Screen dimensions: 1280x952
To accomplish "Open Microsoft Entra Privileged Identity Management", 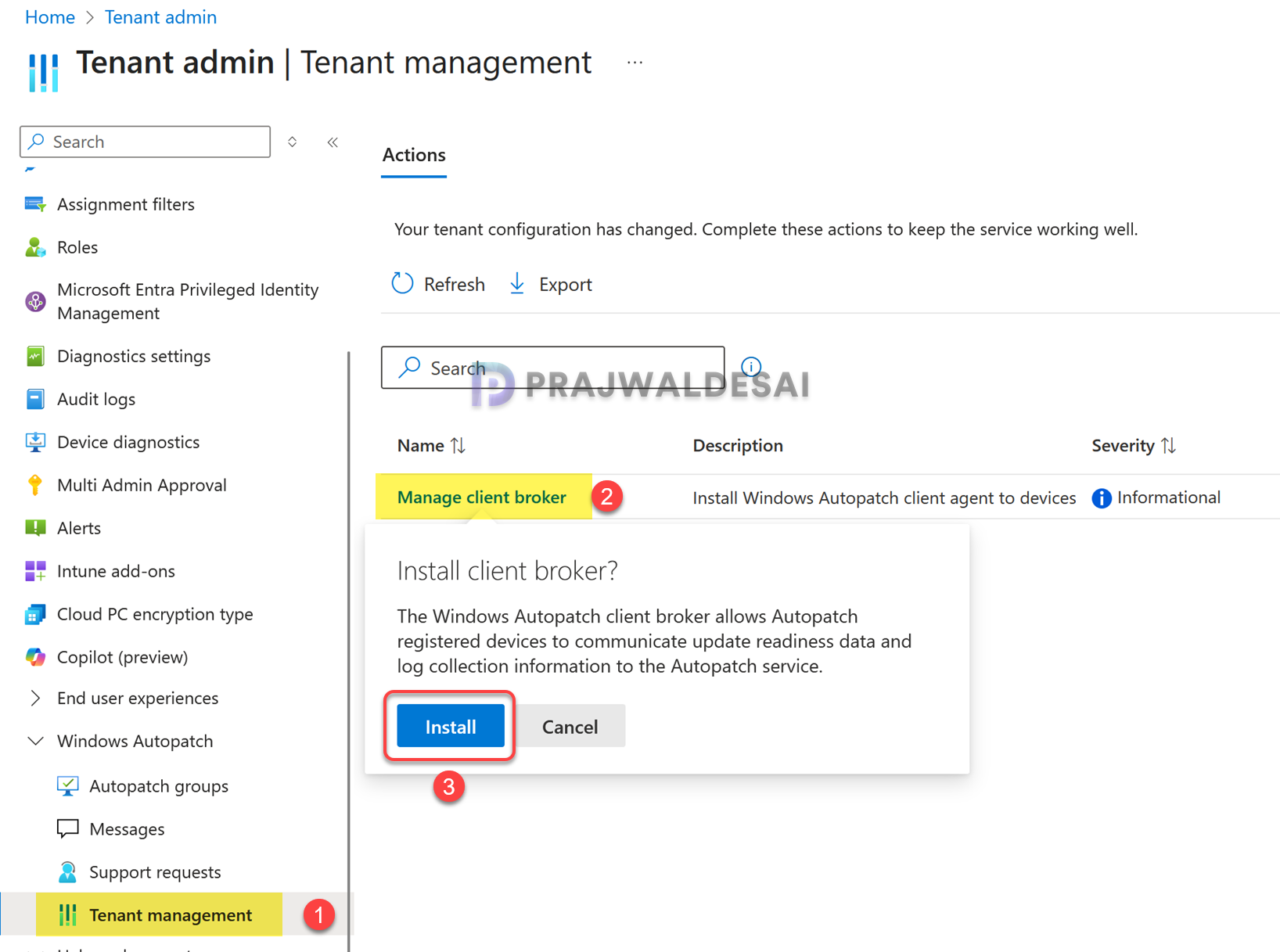I will (188, 301).
